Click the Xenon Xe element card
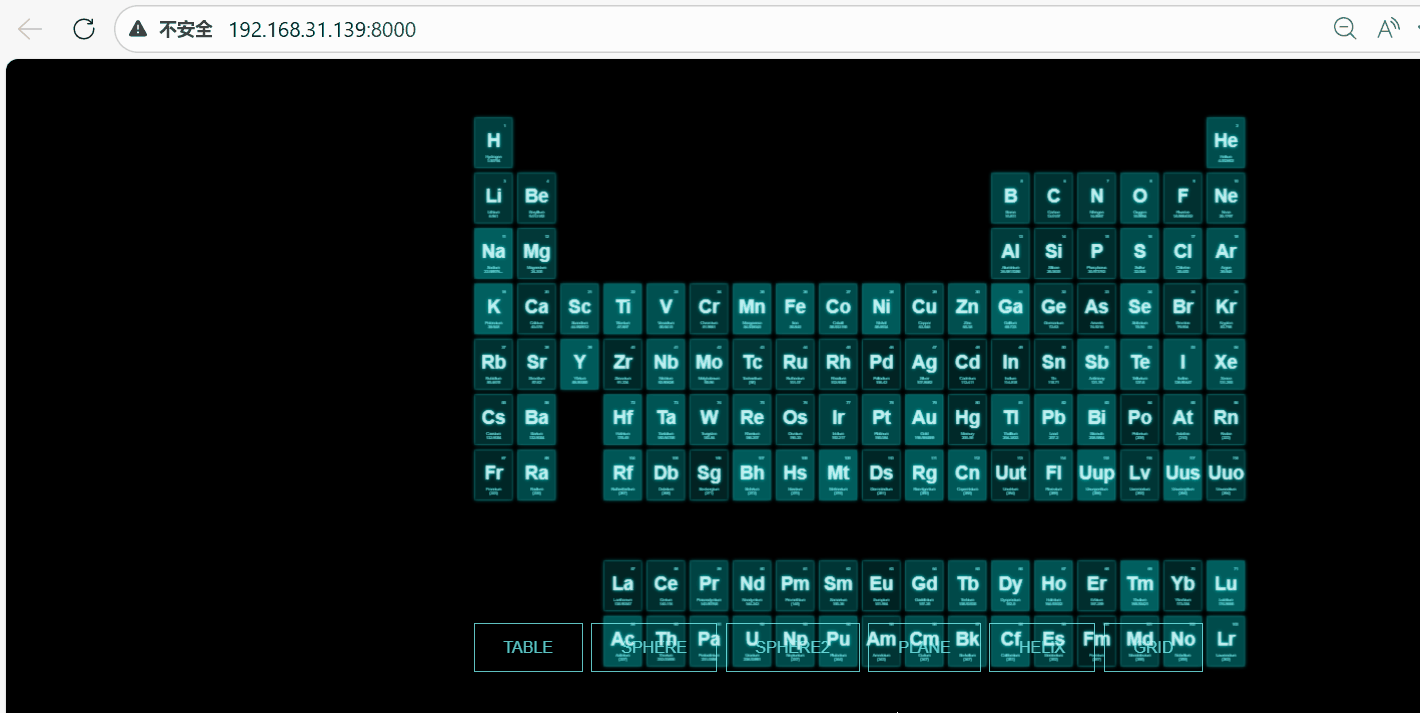 click(1226, 364)
